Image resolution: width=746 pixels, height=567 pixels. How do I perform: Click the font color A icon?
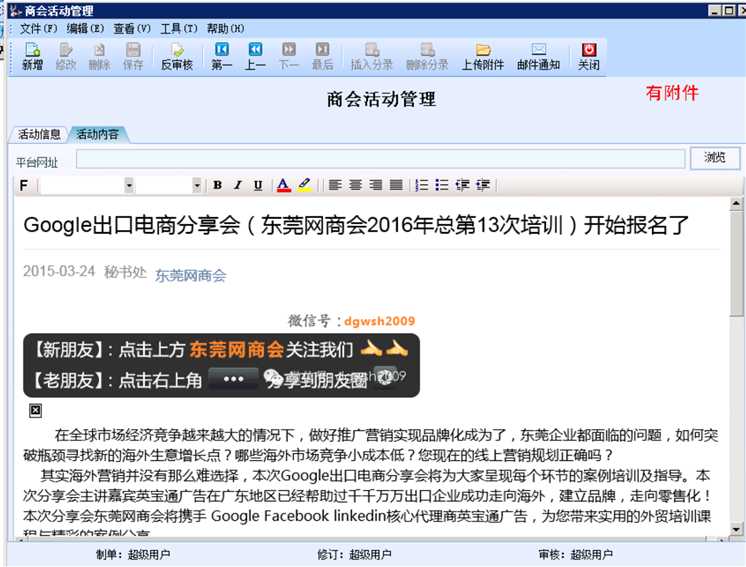tap(284, 185)
